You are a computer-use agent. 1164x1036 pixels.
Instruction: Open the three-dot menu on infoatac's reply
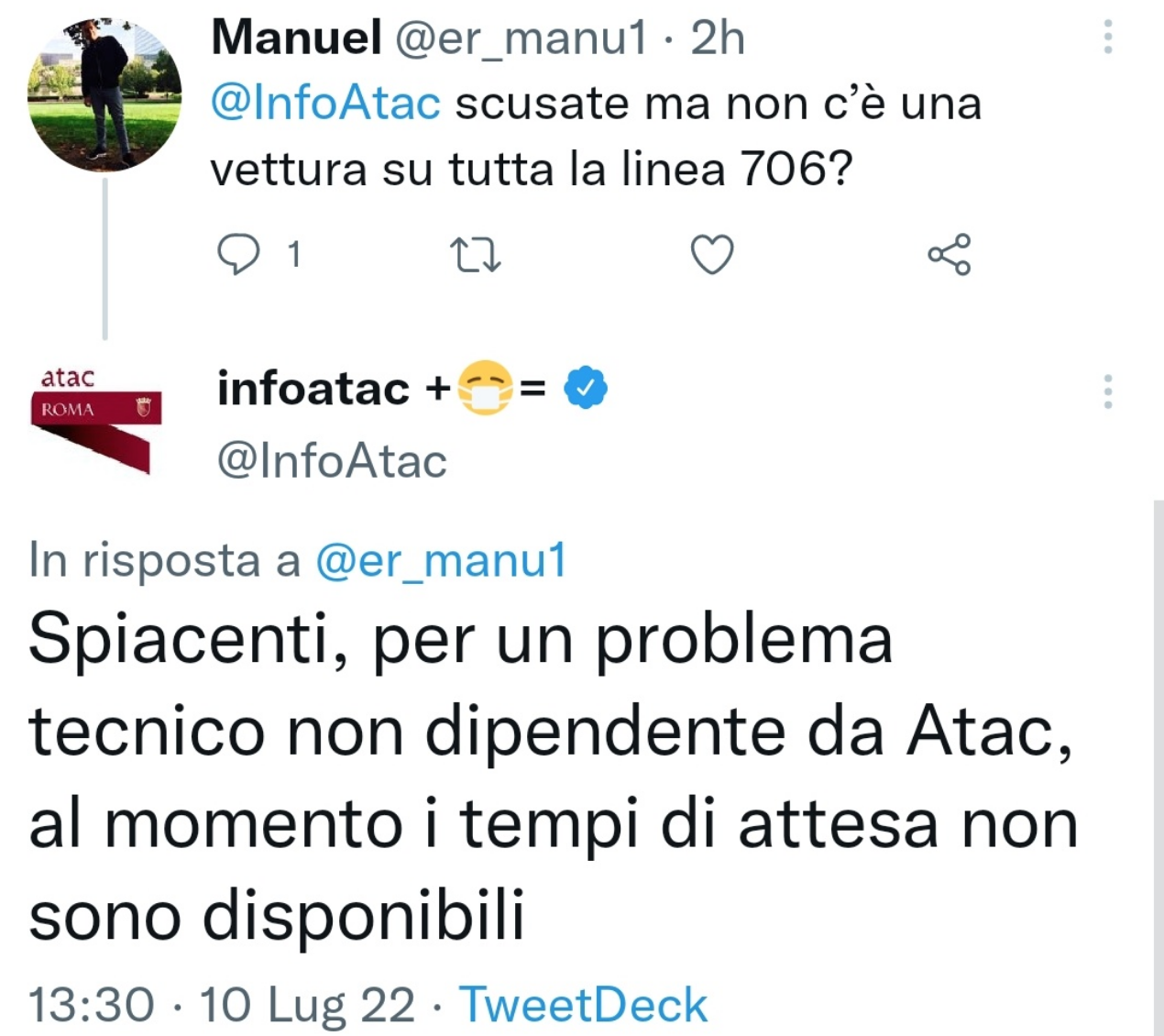(1108, 391)
